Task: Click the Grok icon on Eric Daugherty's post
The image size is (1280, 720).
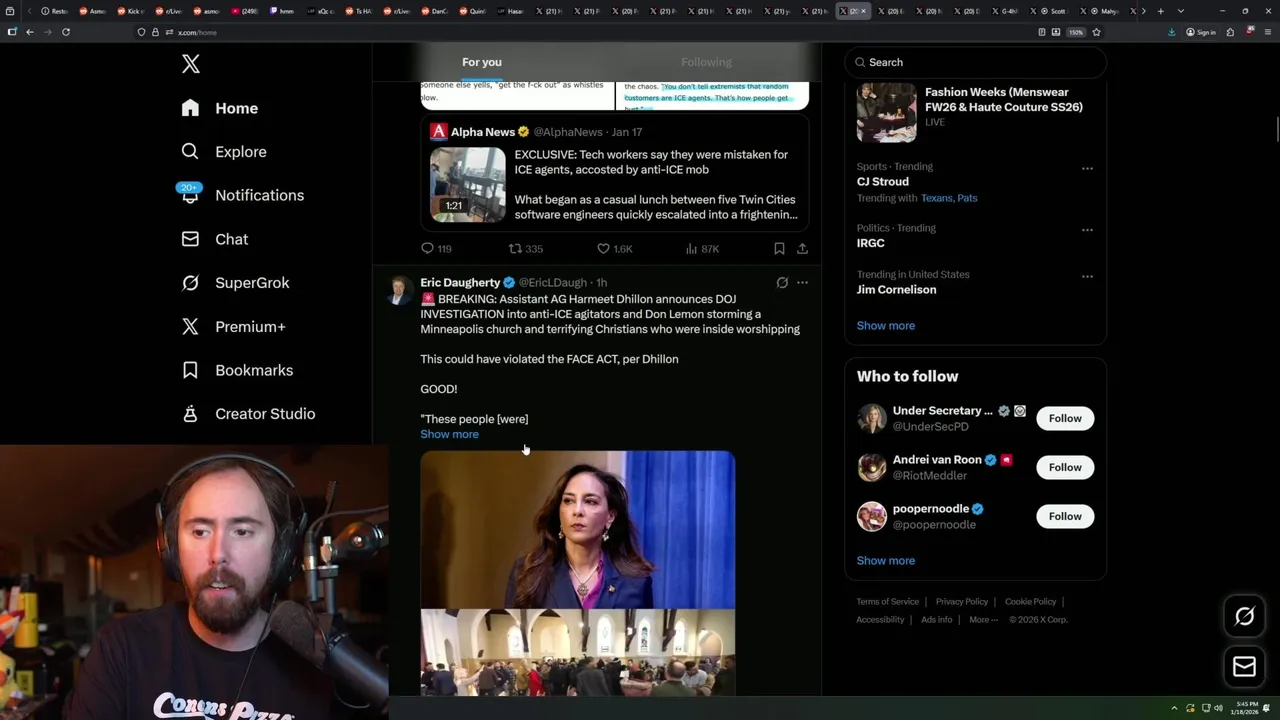Action: pos(782,283)
